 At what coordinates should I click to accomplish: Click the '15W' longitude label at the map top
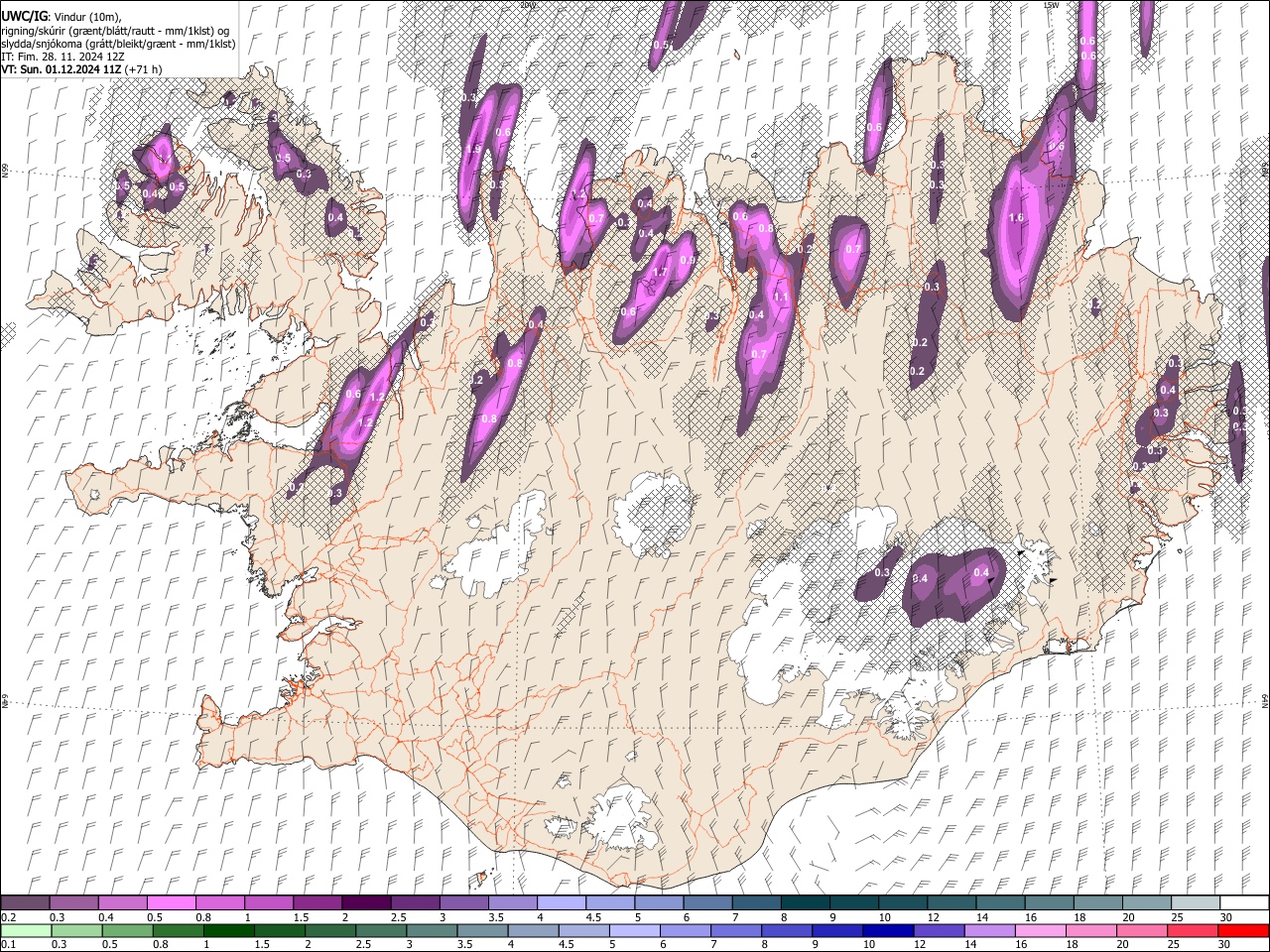click(x=1051, y=5)
